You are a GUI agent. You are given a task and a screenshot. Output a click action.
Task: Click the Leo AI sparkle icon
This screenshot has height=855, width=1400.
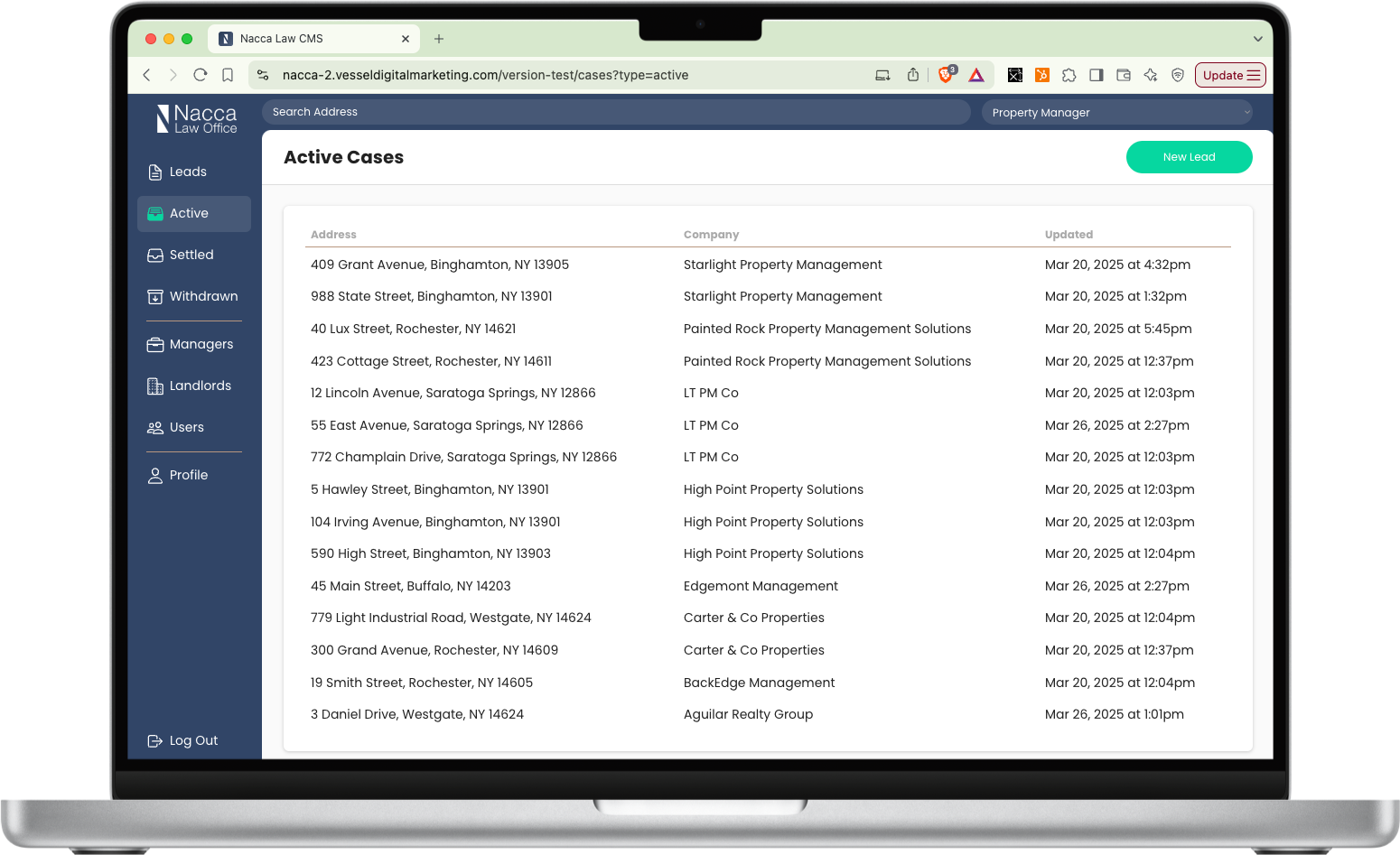pyautogui.click(x=1151, y=75)
